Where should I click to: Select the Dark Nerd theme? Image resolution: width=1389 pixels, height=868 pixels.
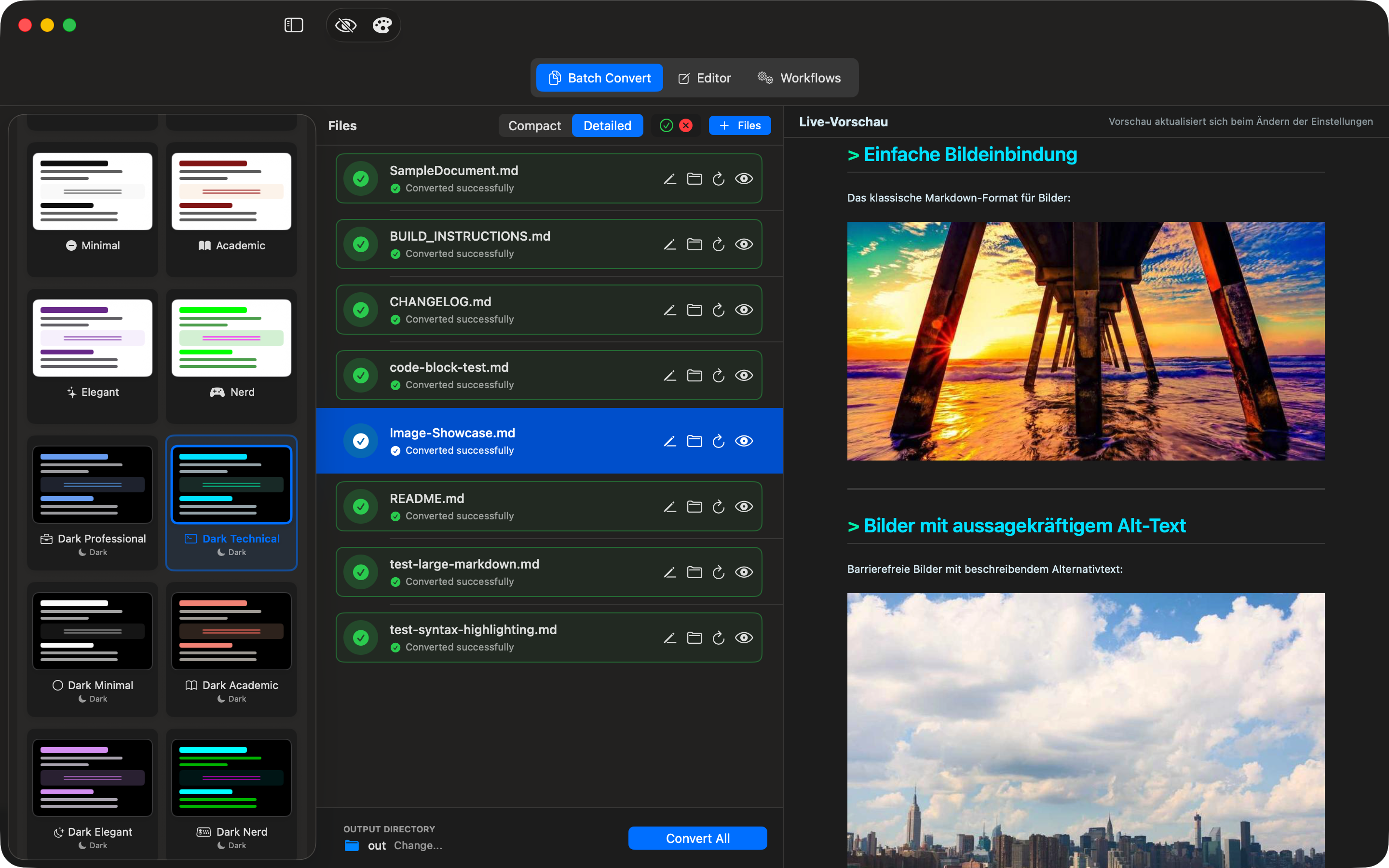click(231, 795)
